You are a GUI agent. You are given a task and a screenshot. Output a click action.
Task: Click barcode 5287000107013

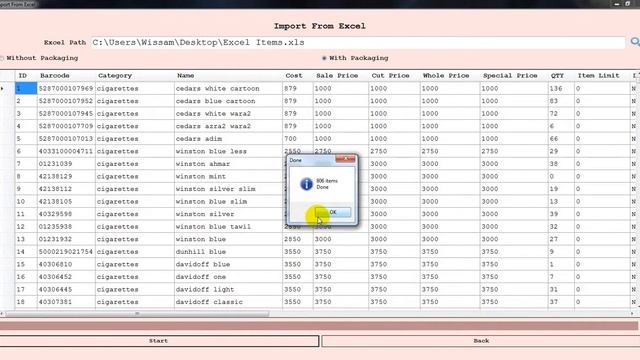[66, 139]
